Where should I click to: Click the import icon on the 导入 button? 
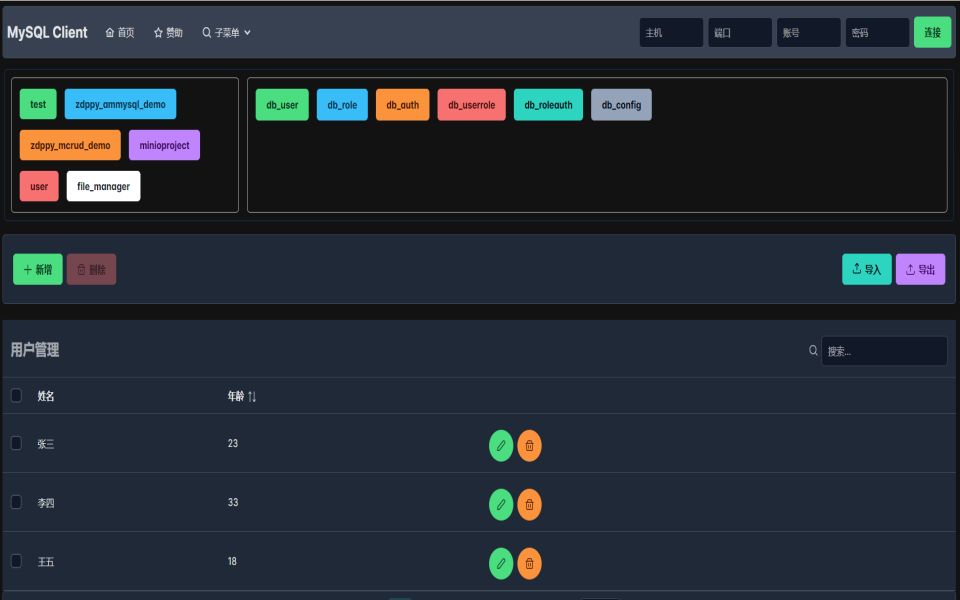(x=857, y=268)
